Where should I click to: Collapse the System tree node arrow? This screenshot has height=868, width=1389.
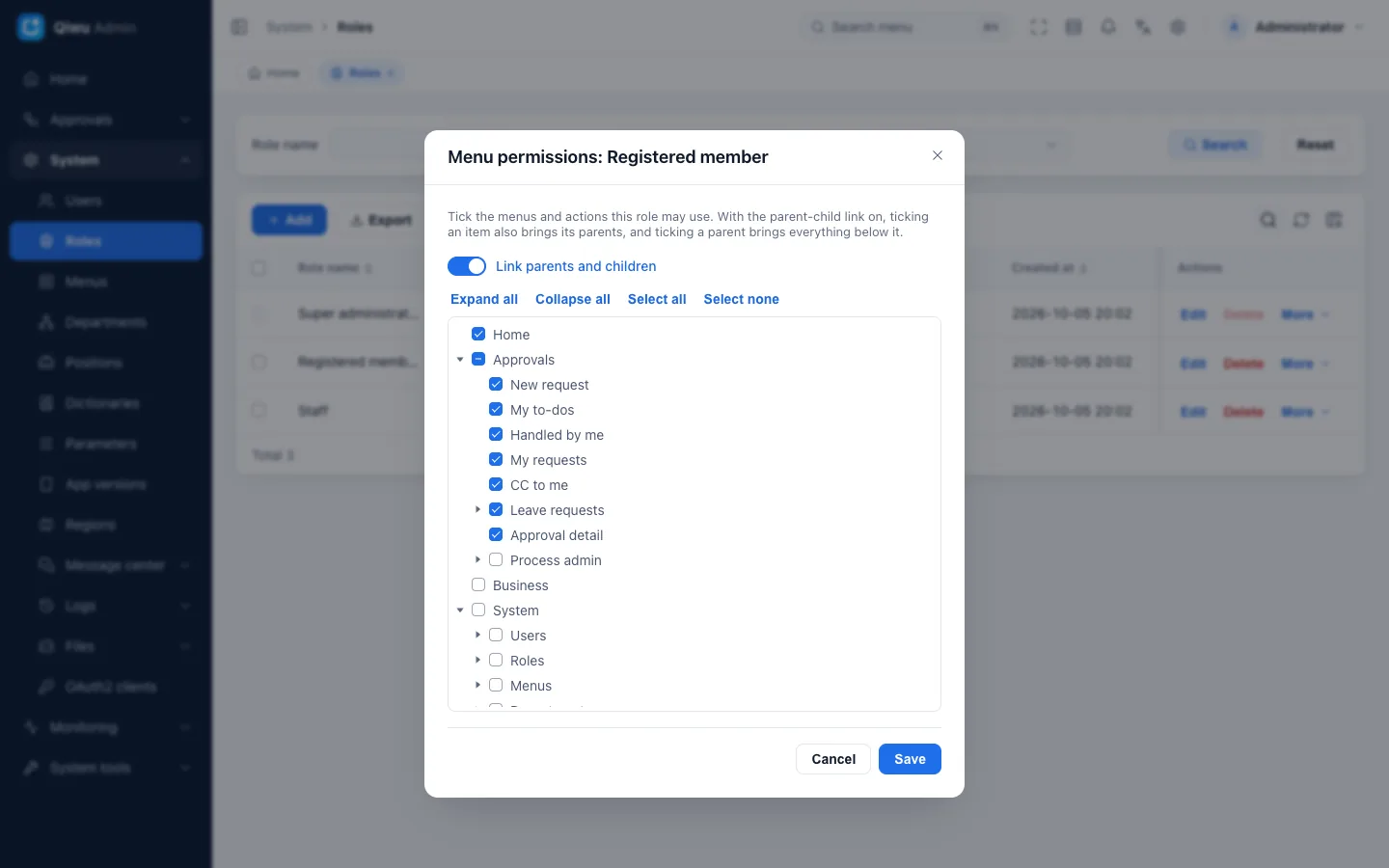pos(460,610)
